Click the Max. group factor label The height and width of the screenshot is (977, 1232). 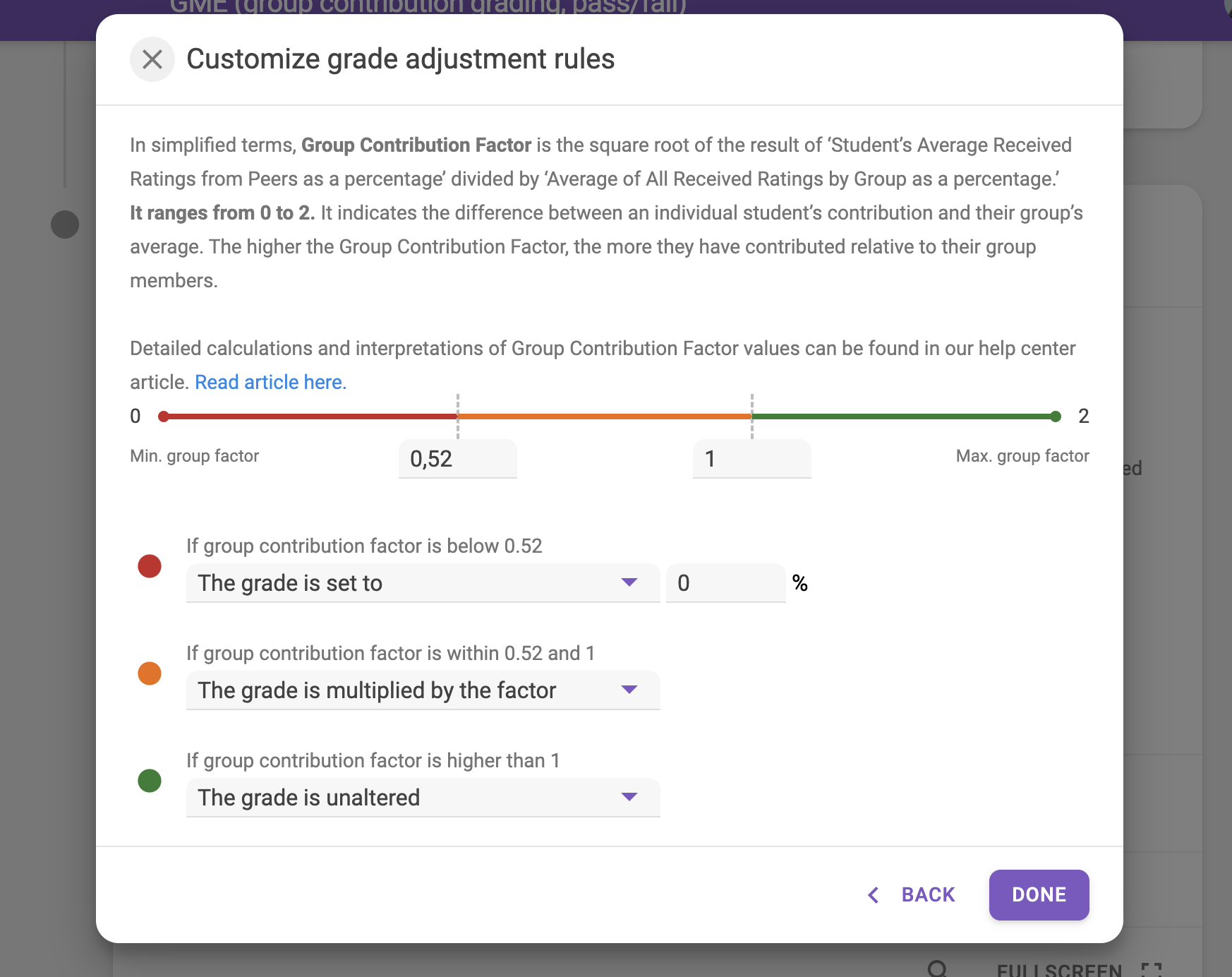[x=1022, y=456]
